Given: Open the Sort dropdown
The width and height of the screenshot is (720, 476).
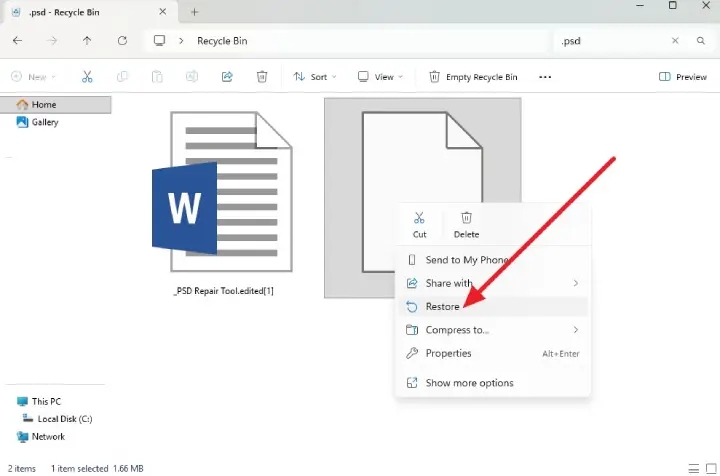Looking at the screenshot, I should click(315, 77).
